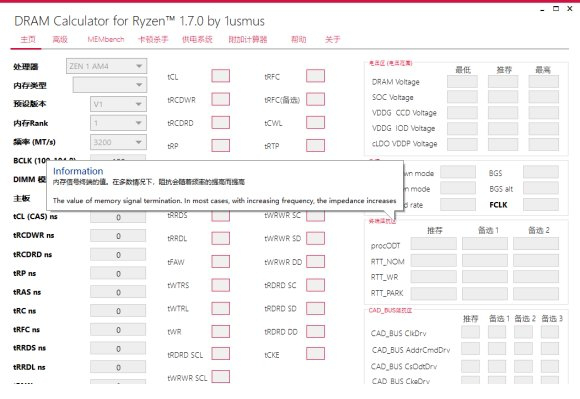Click the BGS alt value field
The image size is (580, 399).
541,188
